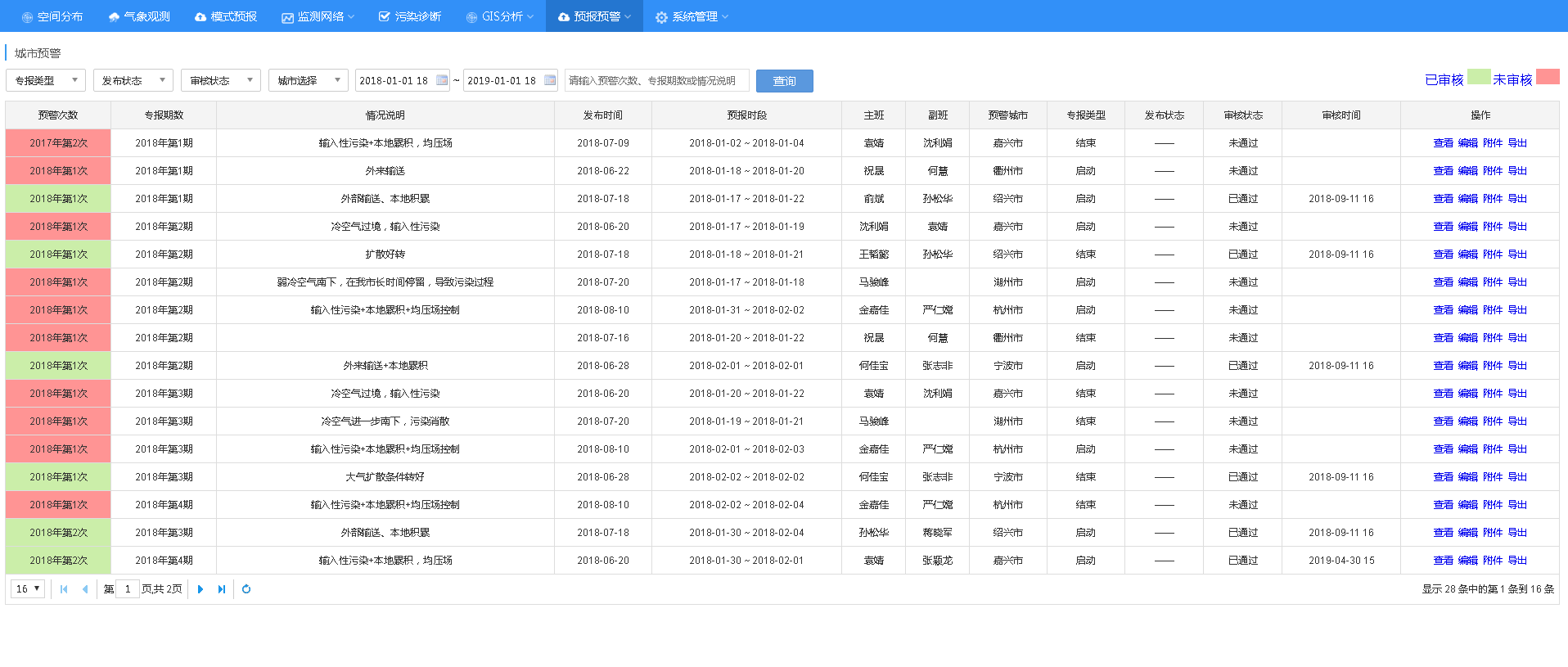Click 附件 in 冷空气进一步南下 row
Screen dimensions: 1568x667
(x=1493, y=421)
